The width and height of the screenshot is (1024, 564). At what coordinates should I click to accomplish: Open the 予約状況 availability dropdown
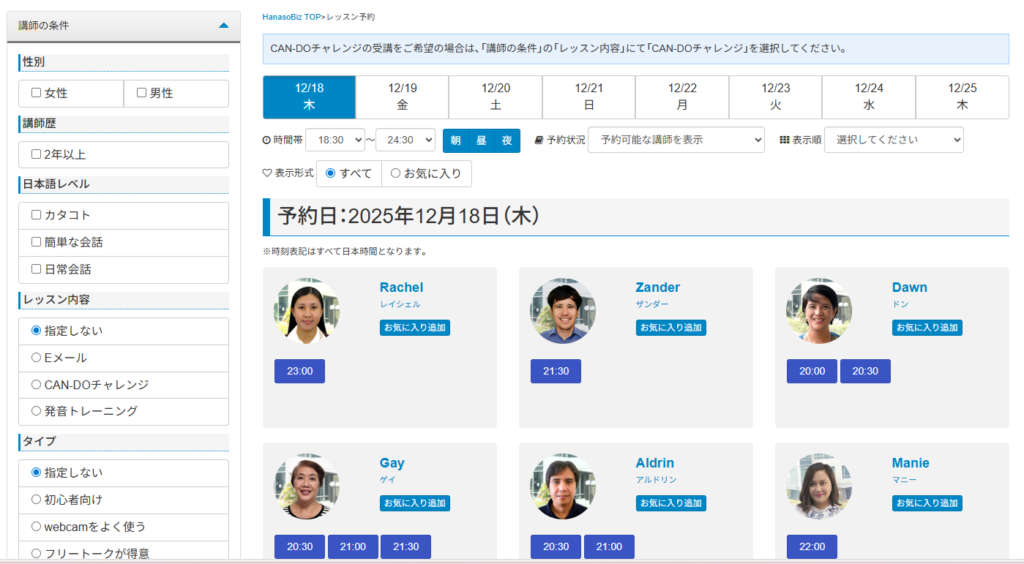click(x=676, y=140)
